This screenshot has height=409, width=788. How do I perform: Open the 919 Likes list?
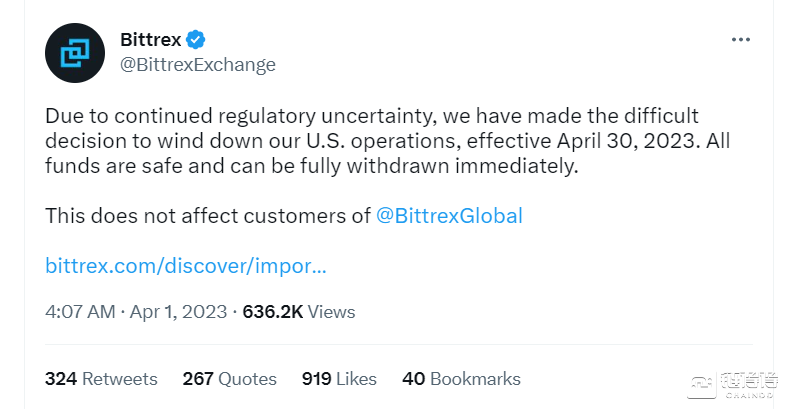339,379
